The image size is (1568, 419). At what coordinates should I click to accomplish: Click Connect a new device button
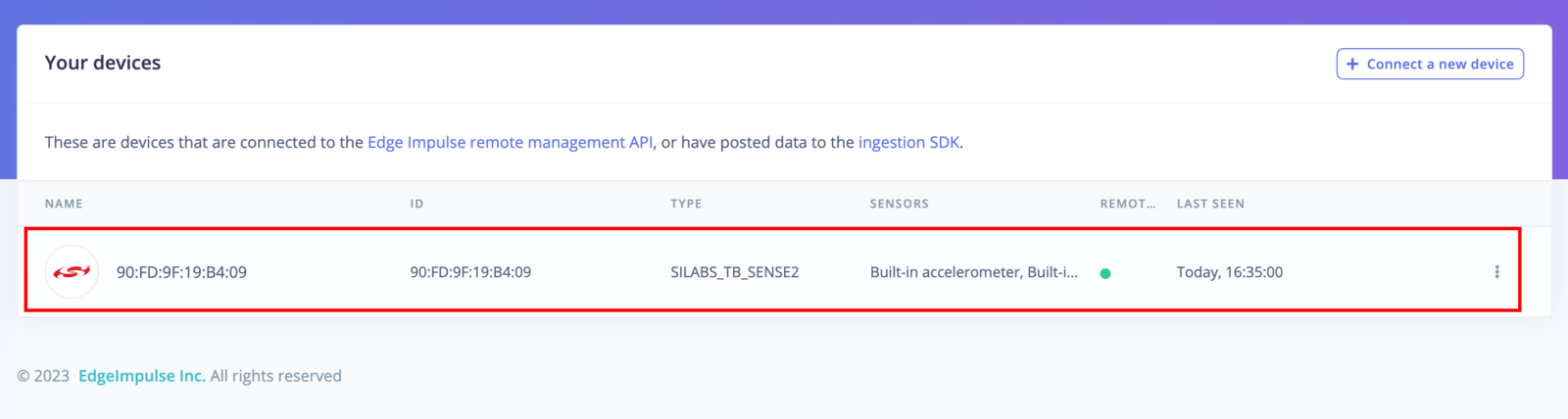1430,64
